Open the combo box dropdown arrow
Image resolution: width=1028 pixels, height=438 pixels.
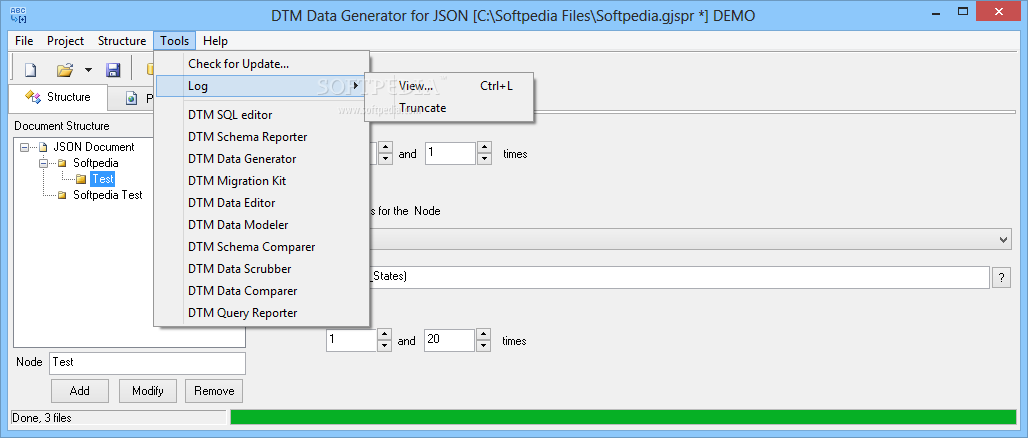coord(1004,239)
